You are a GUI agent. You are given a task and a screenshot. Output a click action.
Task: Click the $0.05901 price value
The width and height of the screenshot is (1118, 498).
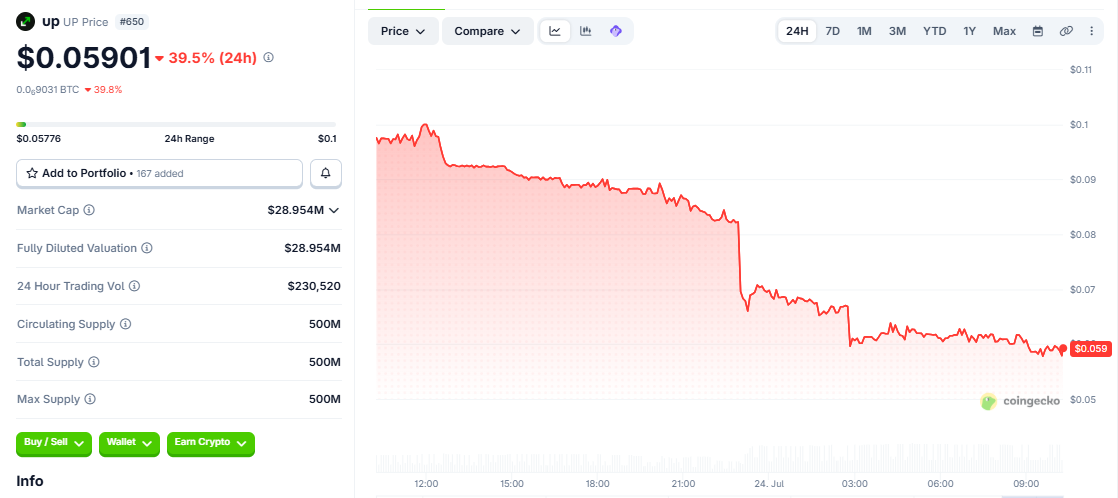[x=84, y=58]
